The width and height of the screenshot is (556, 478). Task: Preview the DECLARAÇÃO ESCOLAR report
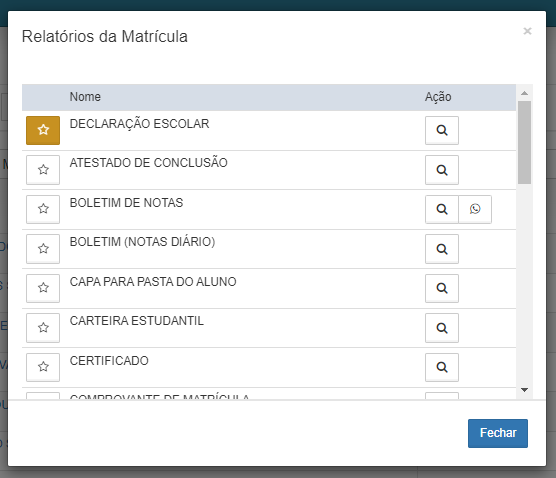442,130
